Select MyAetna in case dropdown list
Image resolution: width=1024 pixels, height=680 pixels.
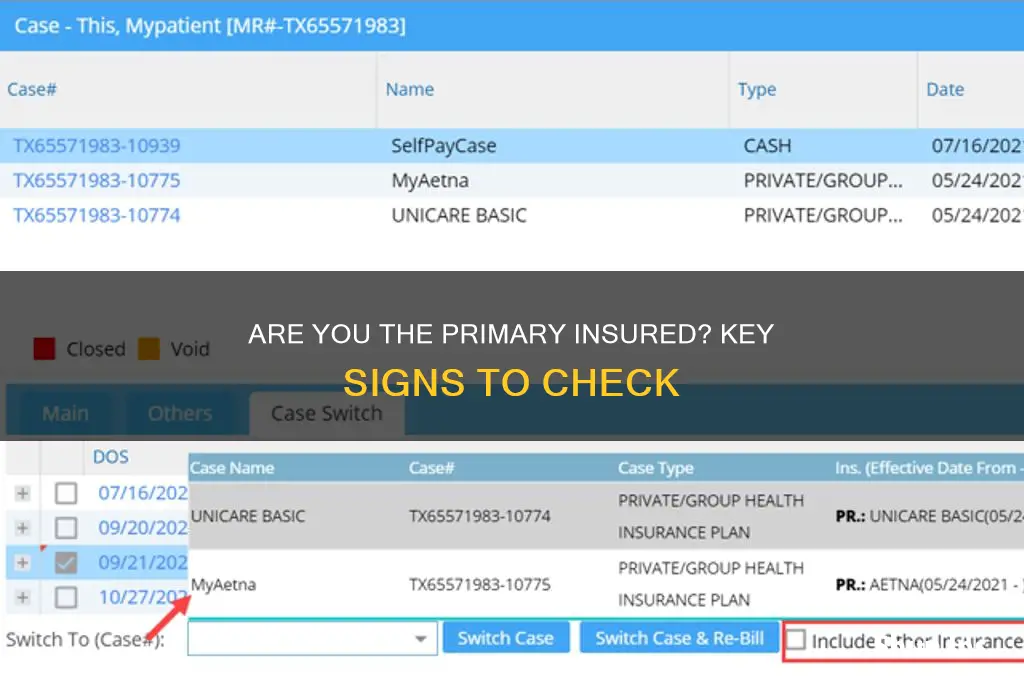click(x=223, y=585)
